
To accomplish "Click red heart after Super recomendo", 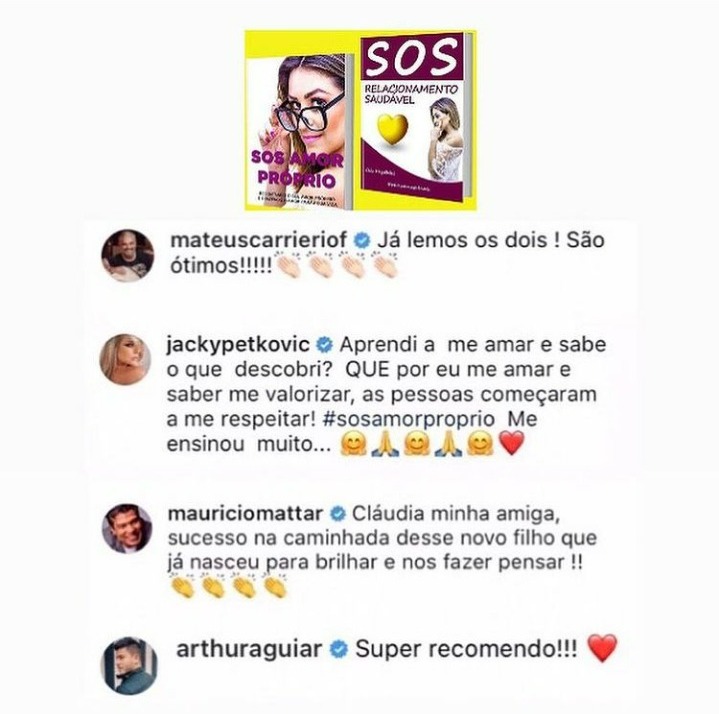I will point(603,648).
